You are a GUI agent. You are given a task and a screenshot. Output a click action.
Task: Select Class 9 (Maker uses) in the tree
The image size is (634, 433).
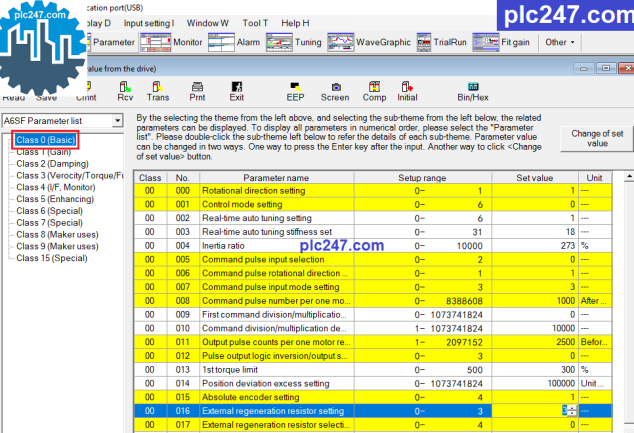click(57, 246)
